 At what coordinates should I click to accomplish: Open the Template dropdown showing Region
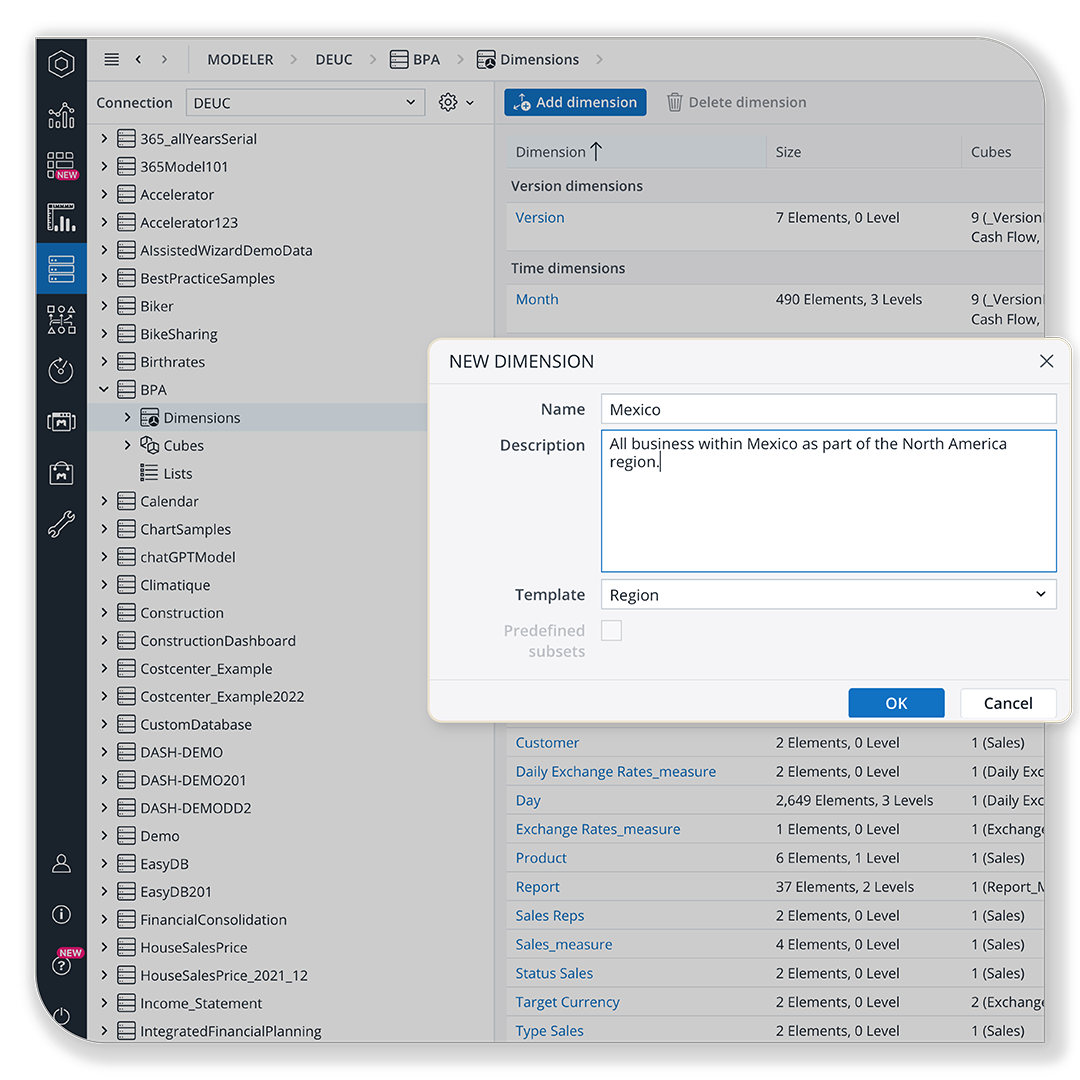click(828, 595)
